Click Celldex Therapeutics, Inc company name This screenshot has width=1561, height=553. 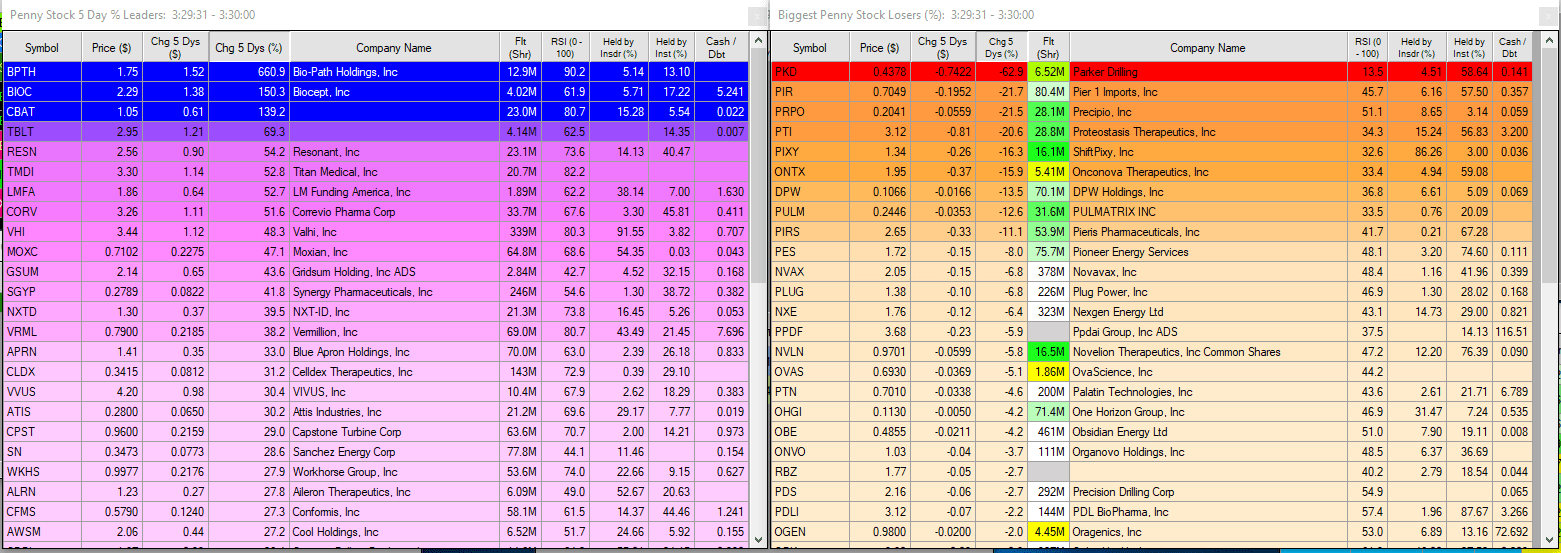click(x=352, y=372)
